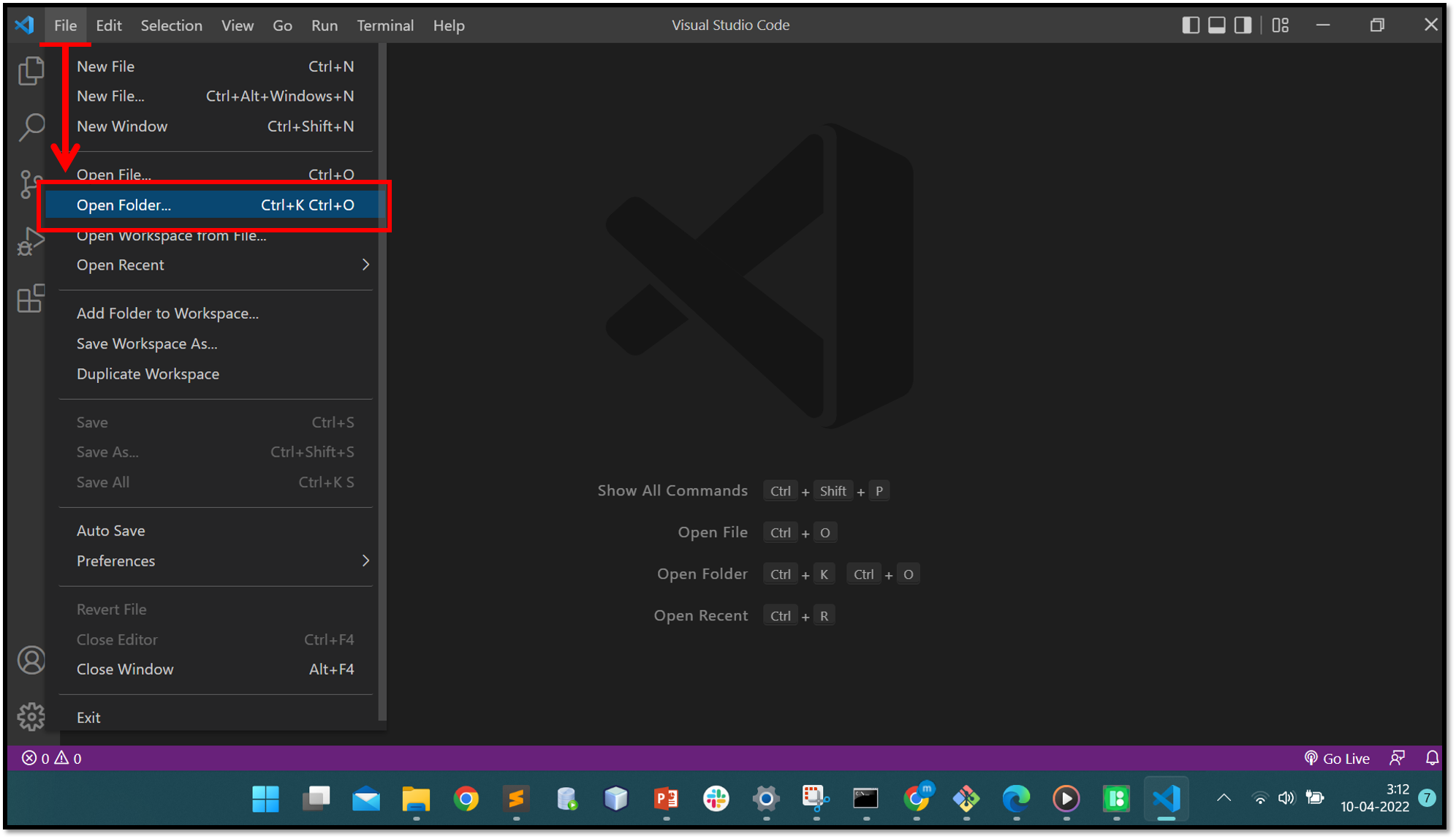Click the File menu header
The height and width of the screenshot is (839, 1456).
[x=65, y=25]
